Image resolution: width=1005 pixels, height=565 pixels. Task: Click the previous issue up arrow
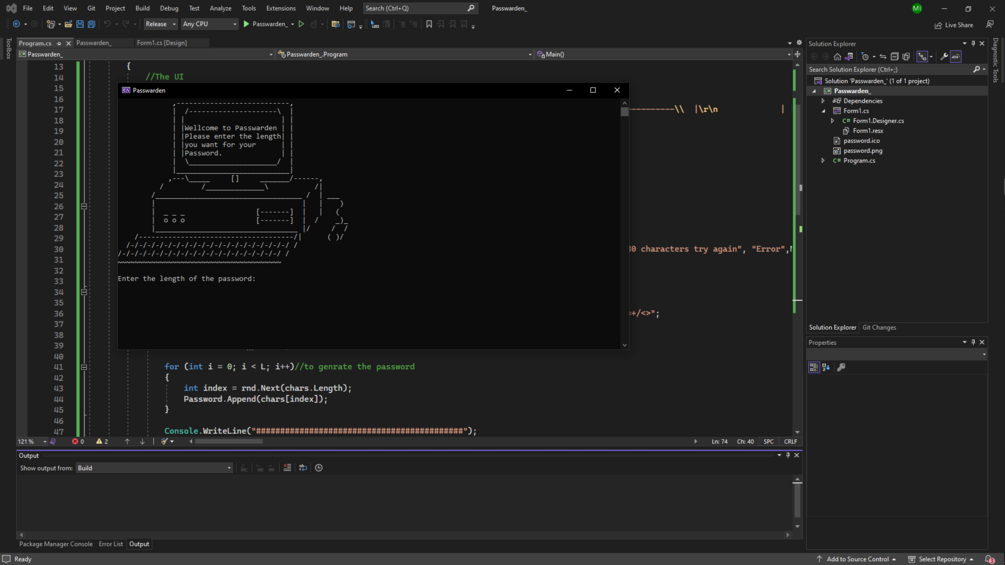point(127,441)
